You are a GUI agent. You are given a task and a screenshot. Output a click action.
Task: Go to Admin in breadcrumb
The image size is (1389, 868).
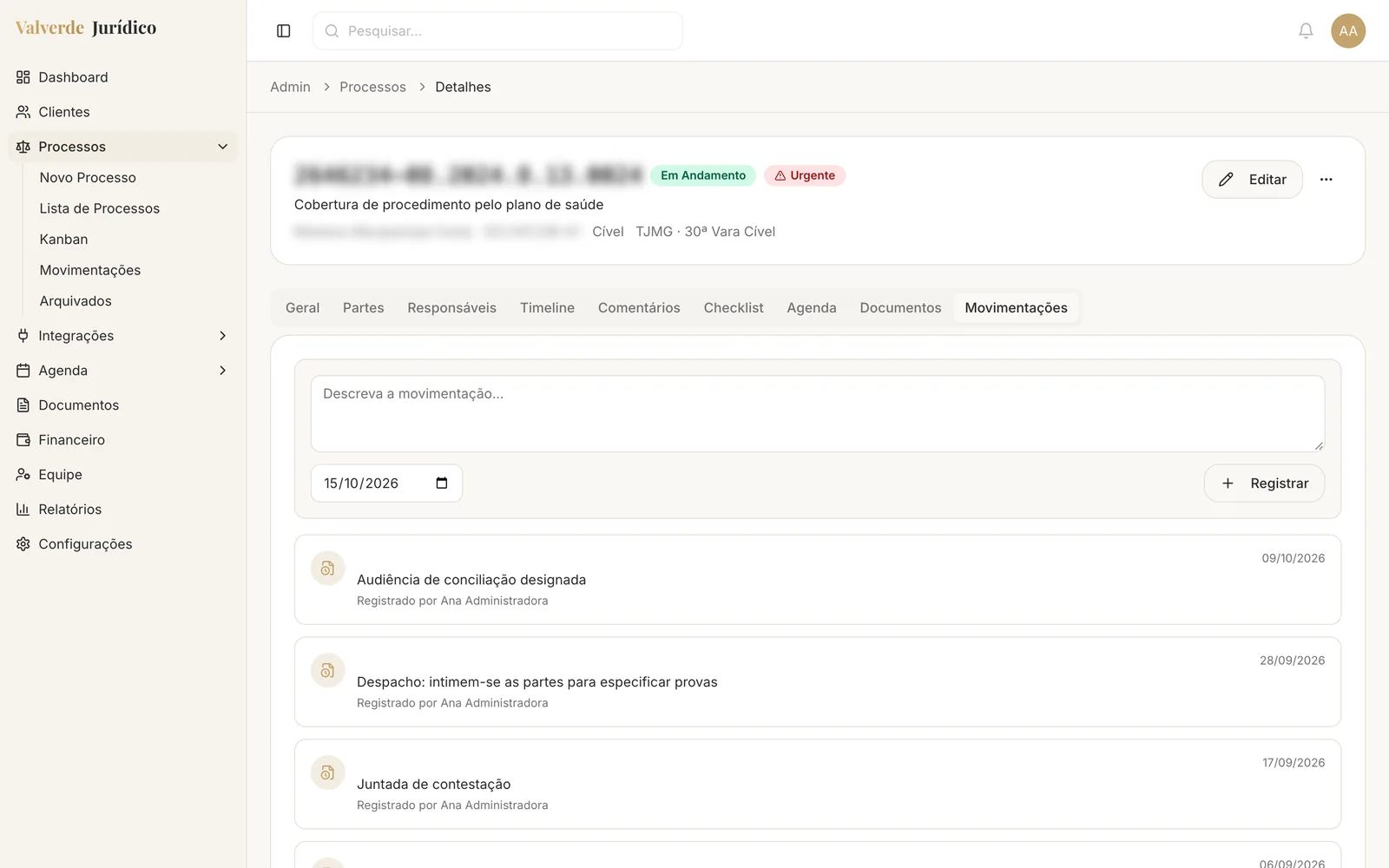coord(290,87)
